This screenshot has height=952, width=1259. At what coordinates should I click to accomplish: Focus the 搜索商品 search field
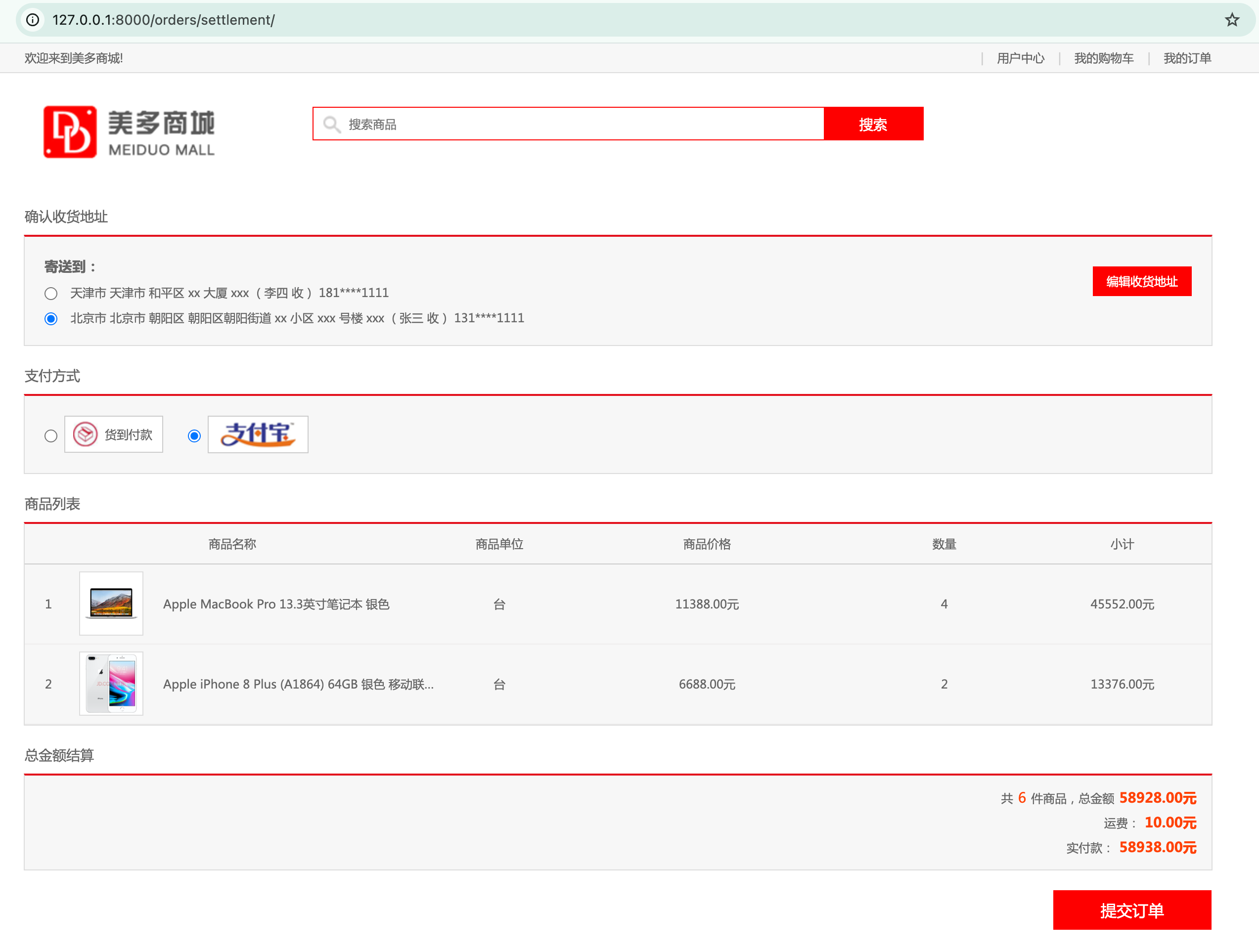click(568, 124)
